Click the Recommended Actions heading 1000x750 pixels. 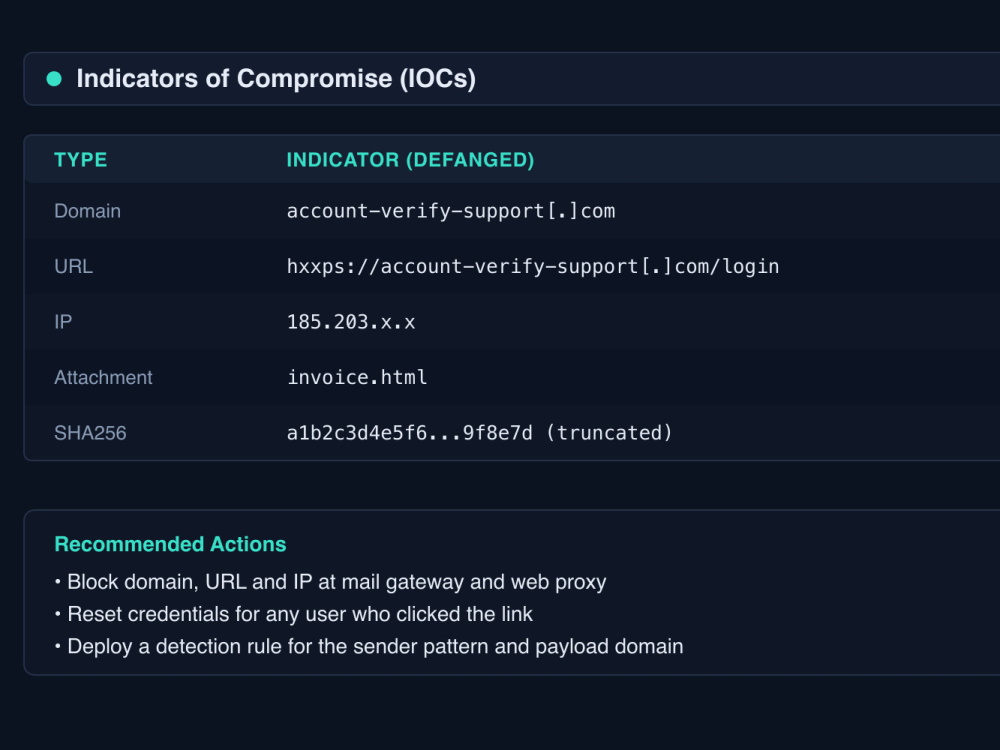click(170, 544)
